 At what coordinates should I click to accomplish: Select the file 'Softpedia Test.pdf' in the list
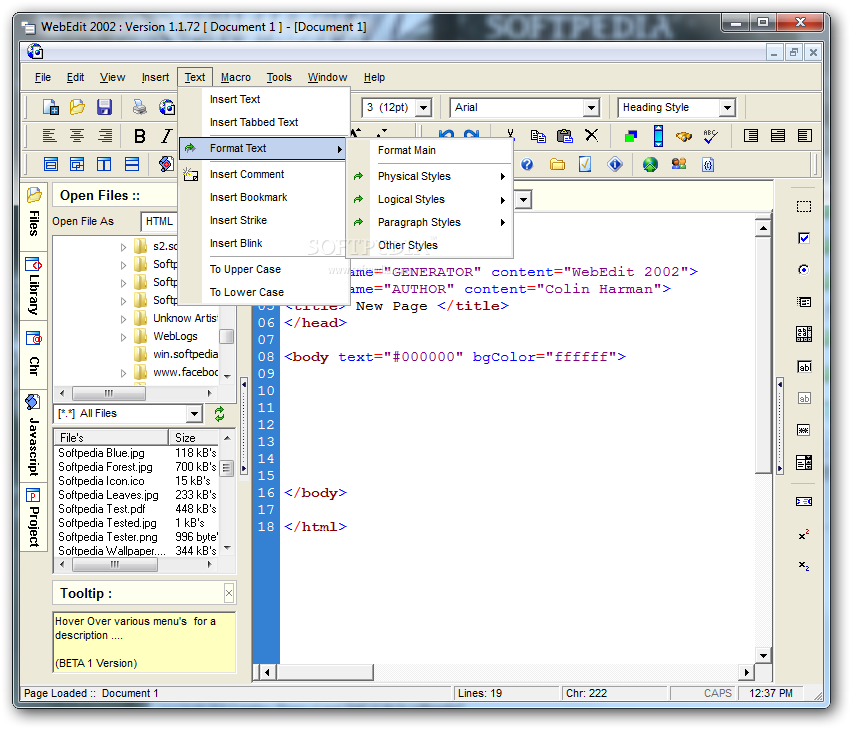101,509
